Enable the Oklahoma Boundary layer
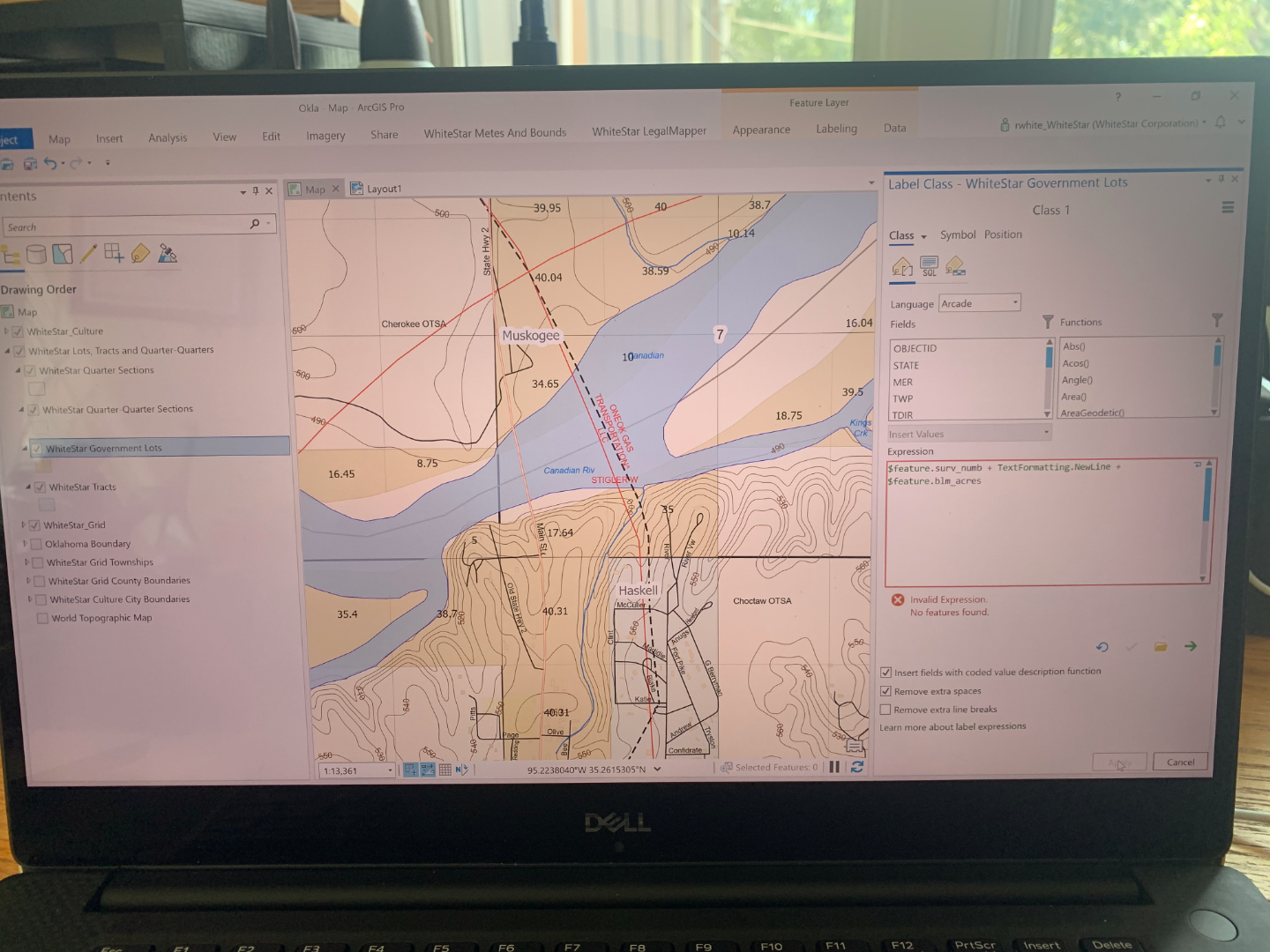The image size is (1270, 952). 37,544
